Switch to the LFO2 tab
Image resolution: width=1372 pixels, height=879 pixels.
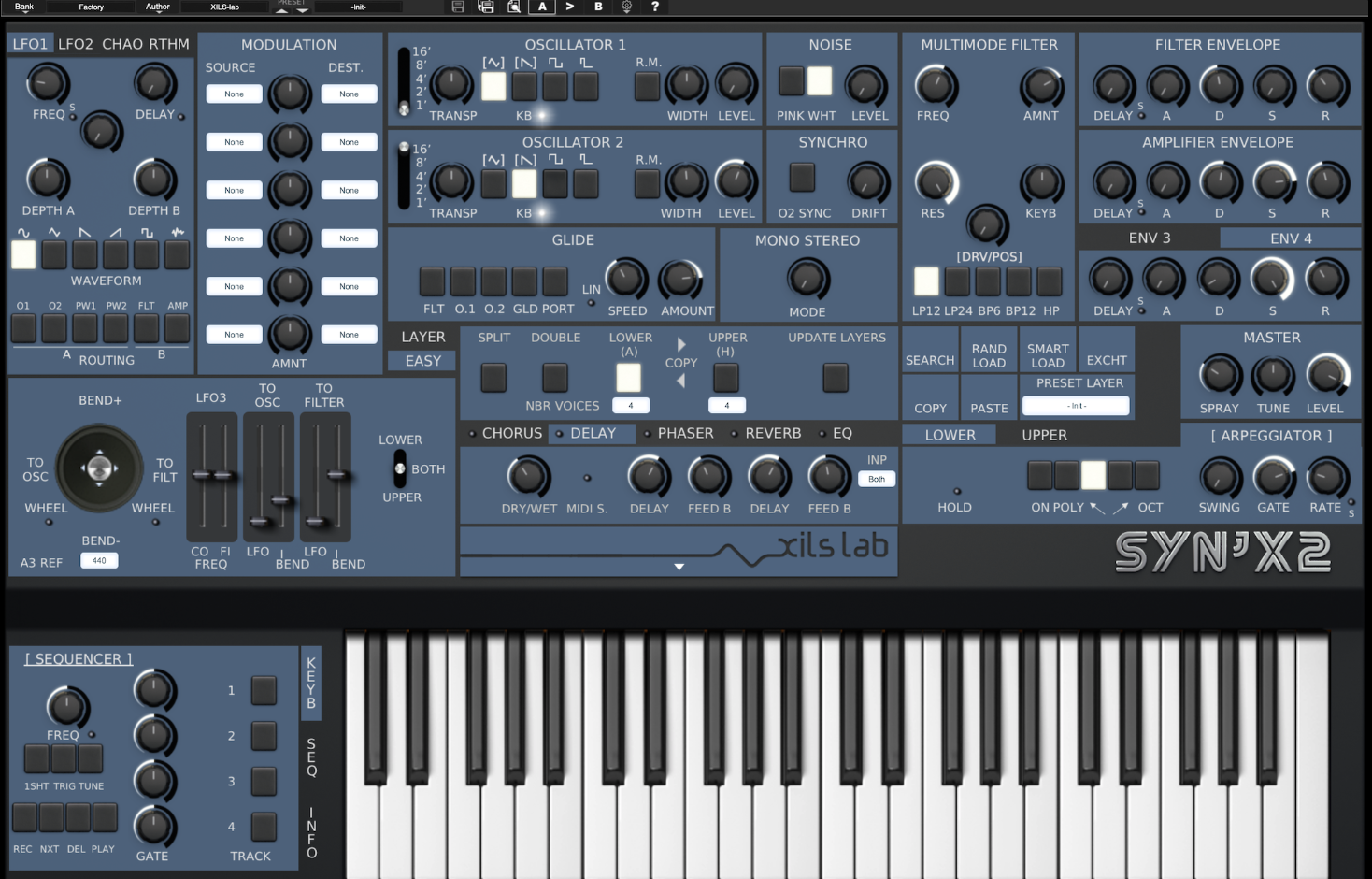point(76,44)
